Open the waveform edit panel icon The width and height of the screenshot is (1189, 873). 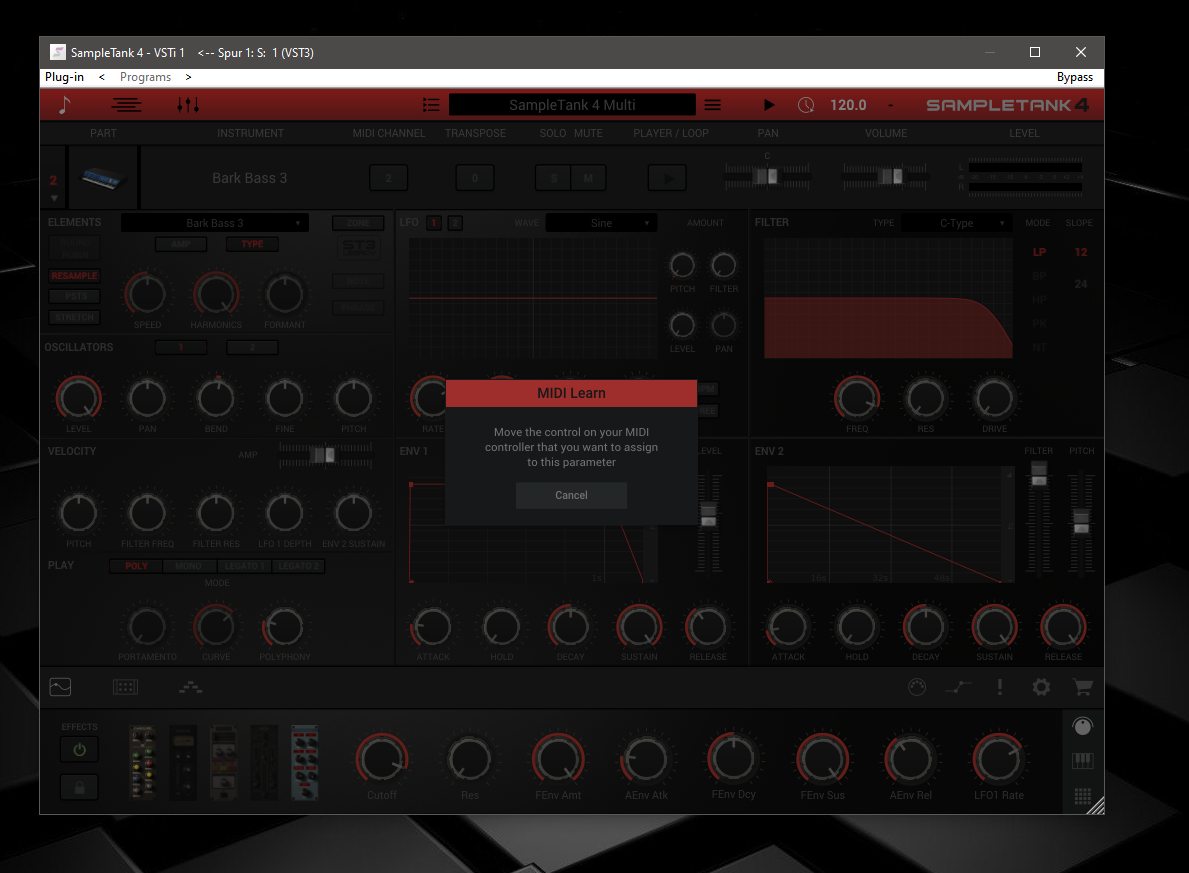pos(60,687)
